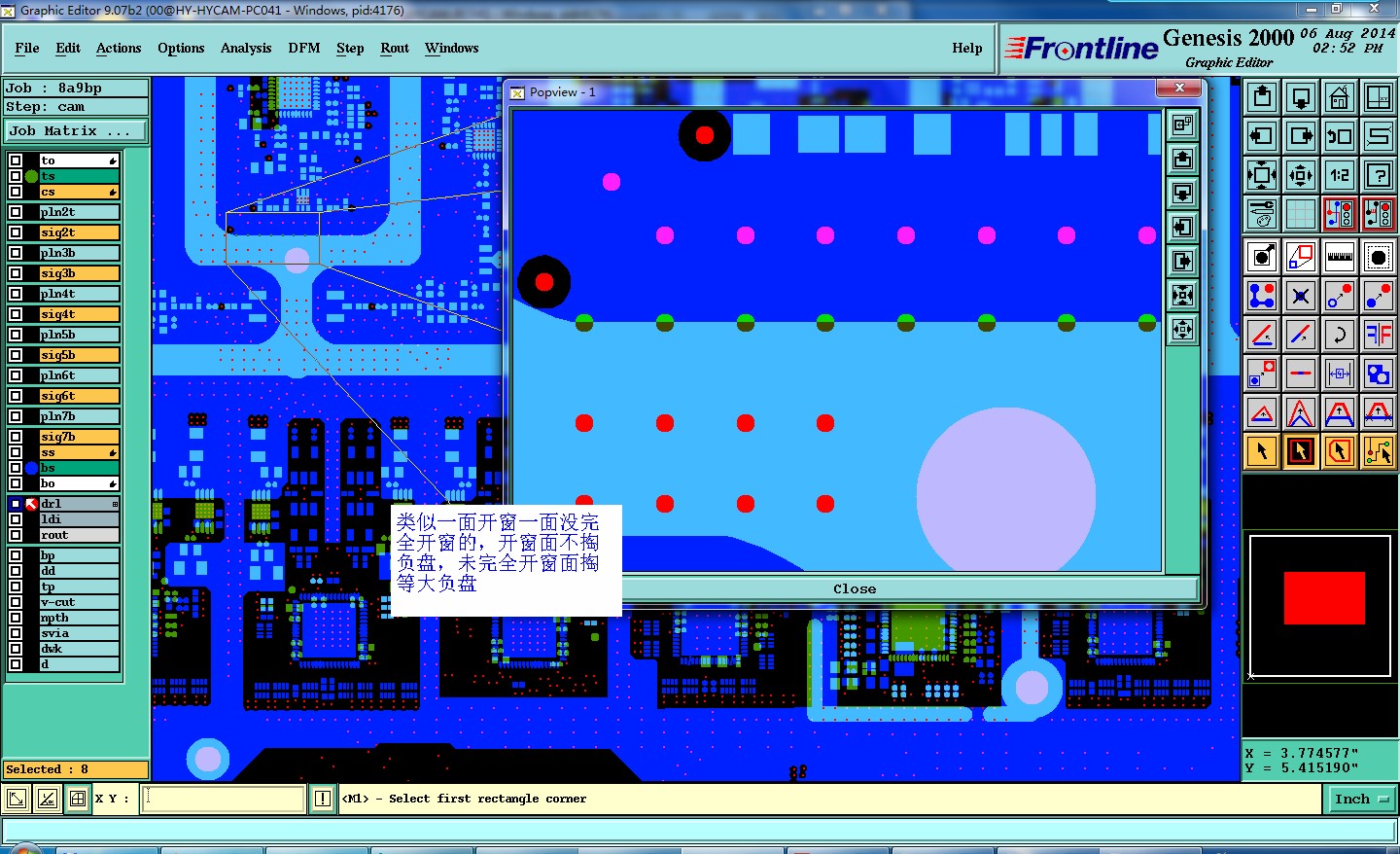Select the ldi layer name button
The height and width of the screenshot is (854, 1400).
(x=79, y=519)
